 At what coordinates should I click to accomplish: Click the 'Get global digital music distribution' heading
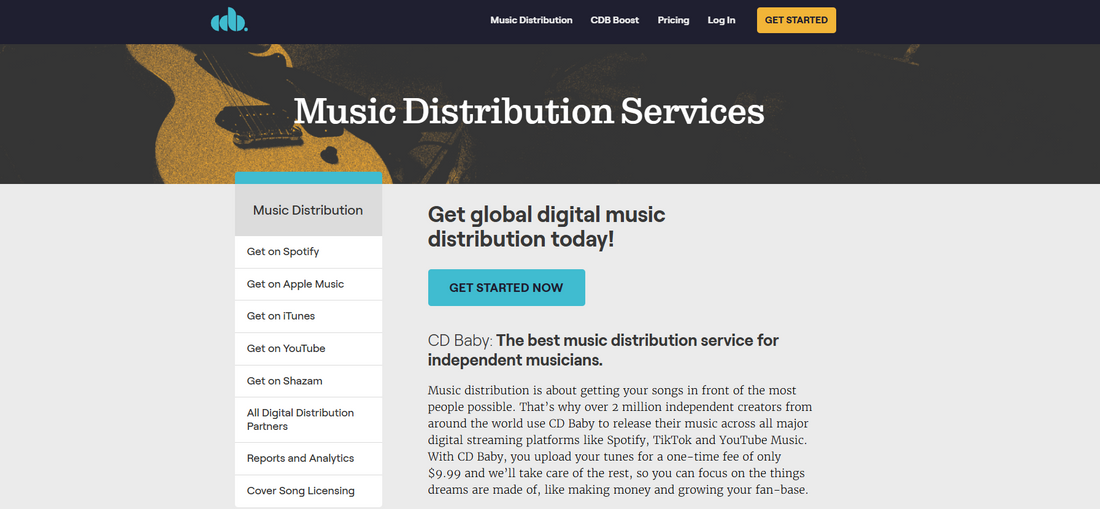tap(546, 227)
